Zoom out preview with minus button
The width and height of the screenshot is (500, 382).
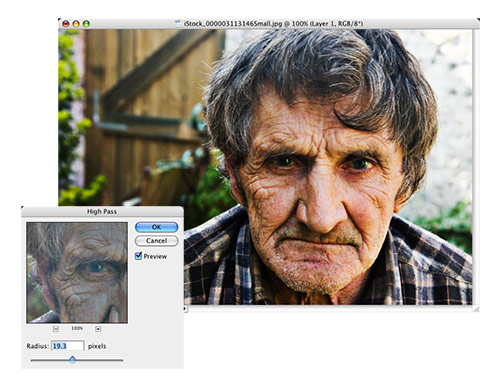(x=56, y=329)
